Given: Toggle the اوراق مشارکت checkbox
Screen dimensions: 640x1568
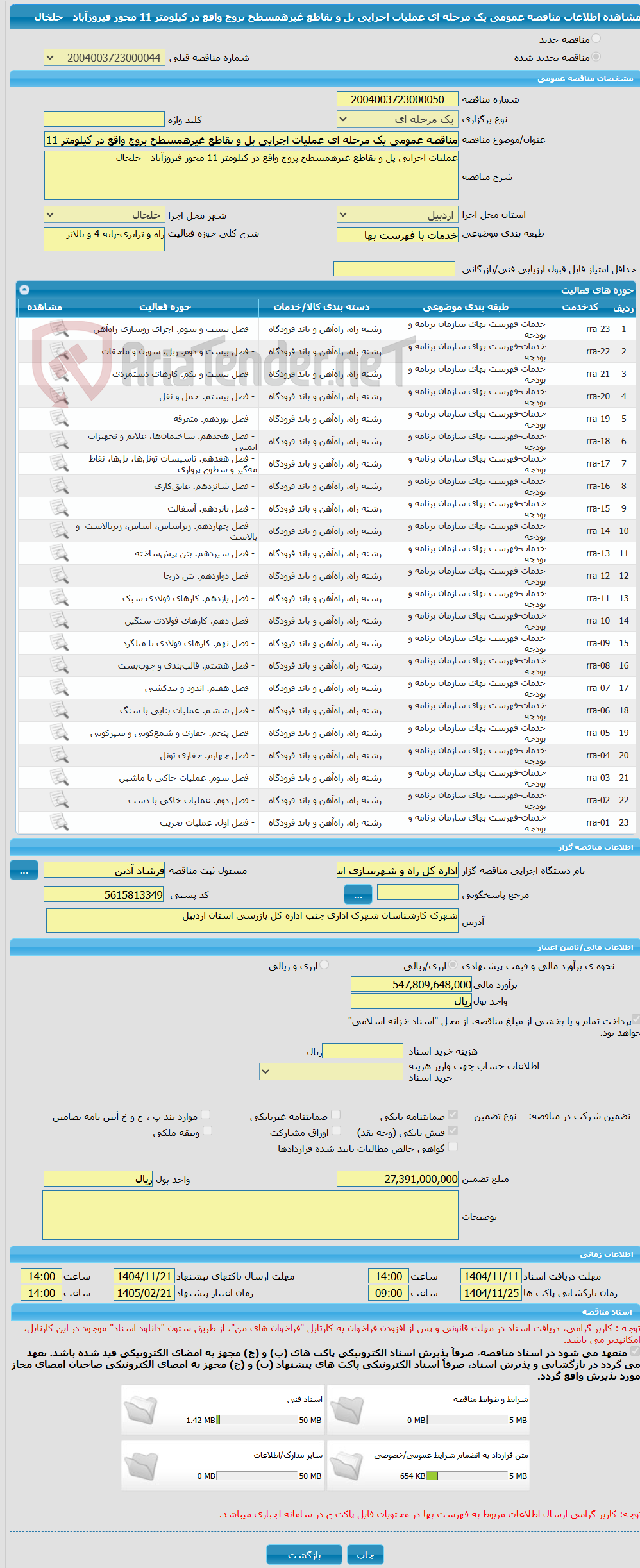Looking at the screenshot, I should point(336,1131).
